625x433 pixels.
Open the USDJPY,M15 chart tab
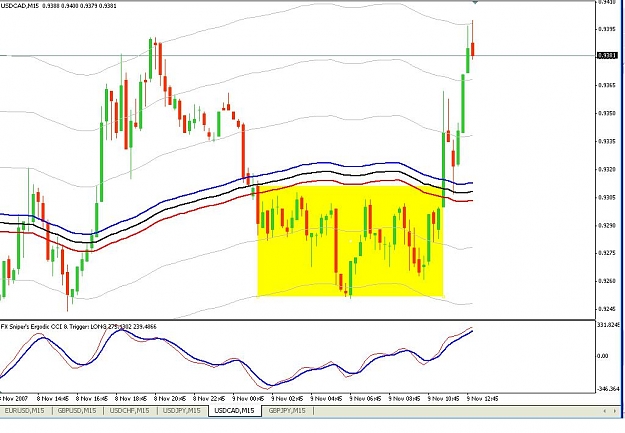tap(181, 410)
